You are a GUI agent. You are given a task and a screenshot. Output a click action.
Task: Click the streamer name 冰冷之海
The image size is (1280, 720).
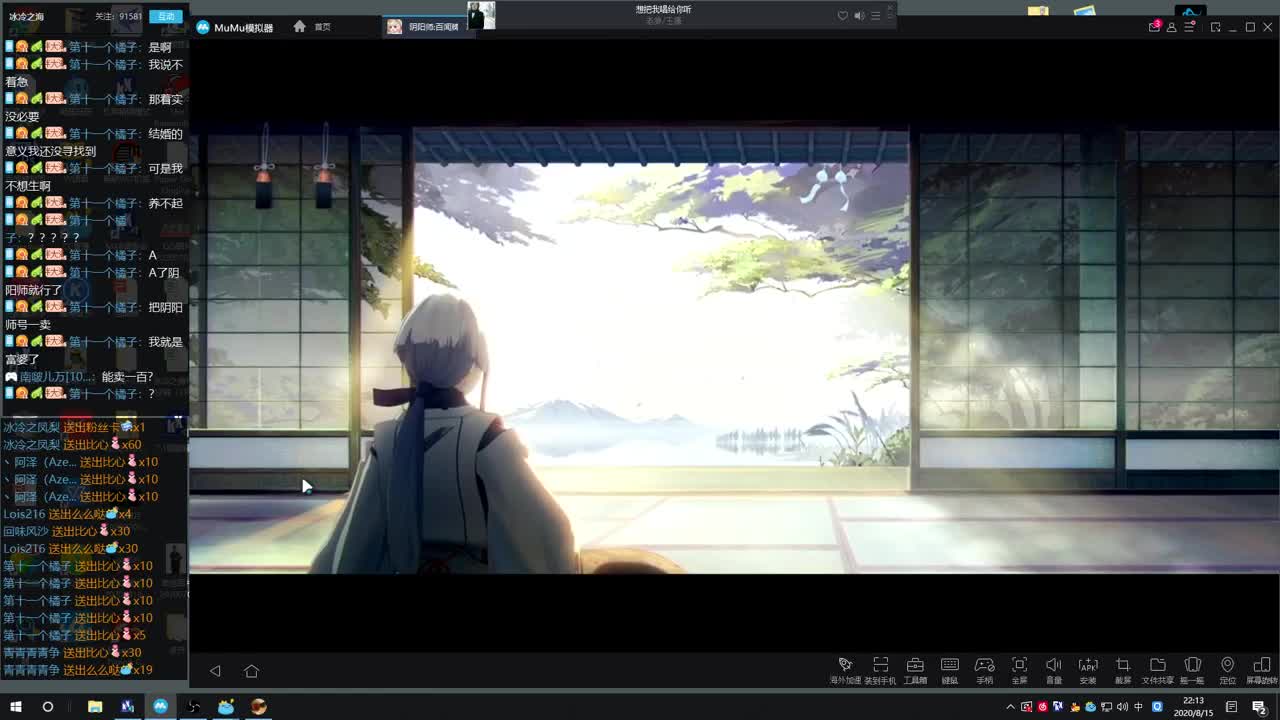pos(27,17)
